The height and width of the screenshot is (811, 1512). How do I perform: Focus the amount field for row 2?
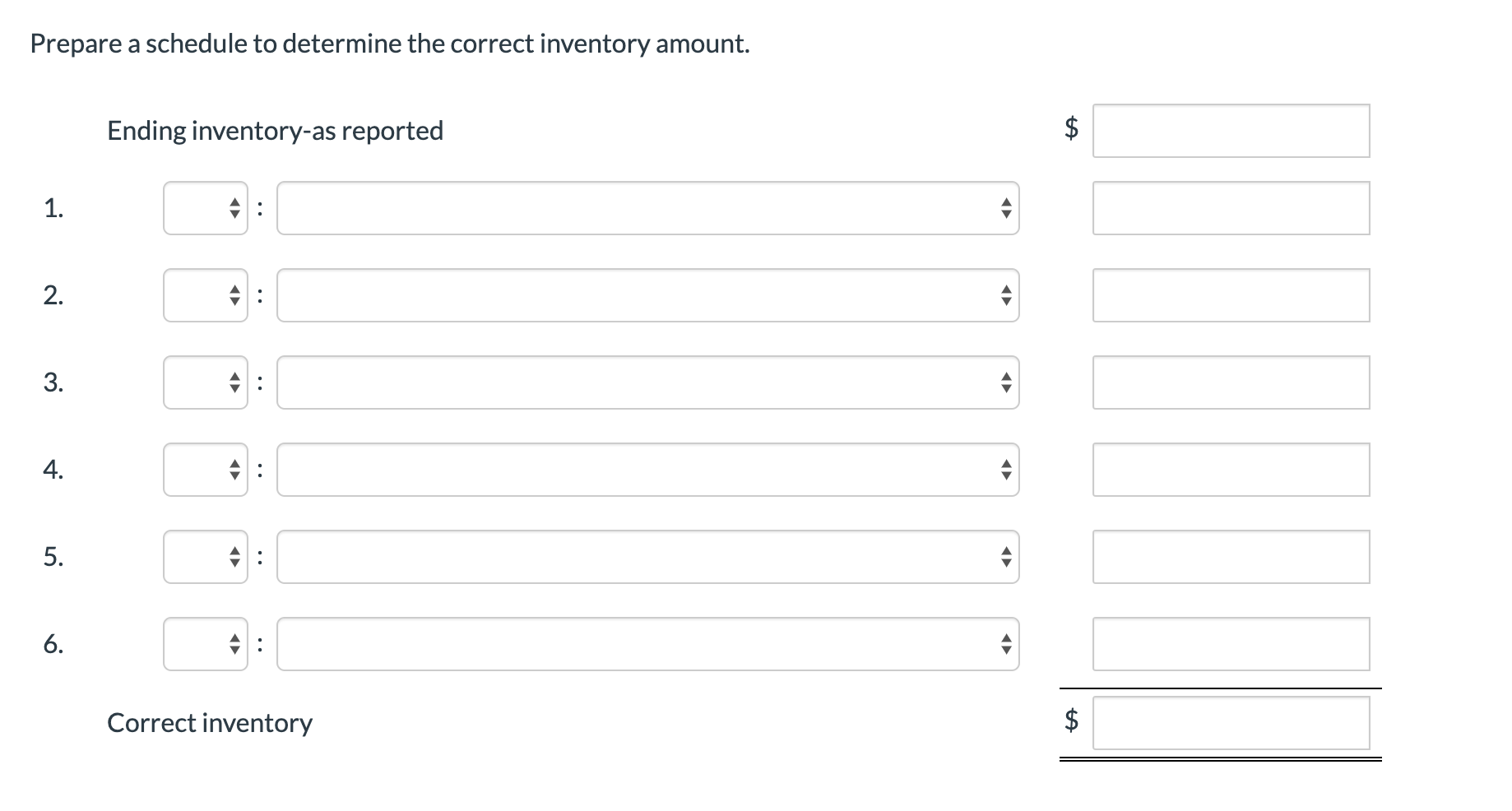click(1231, 295)
